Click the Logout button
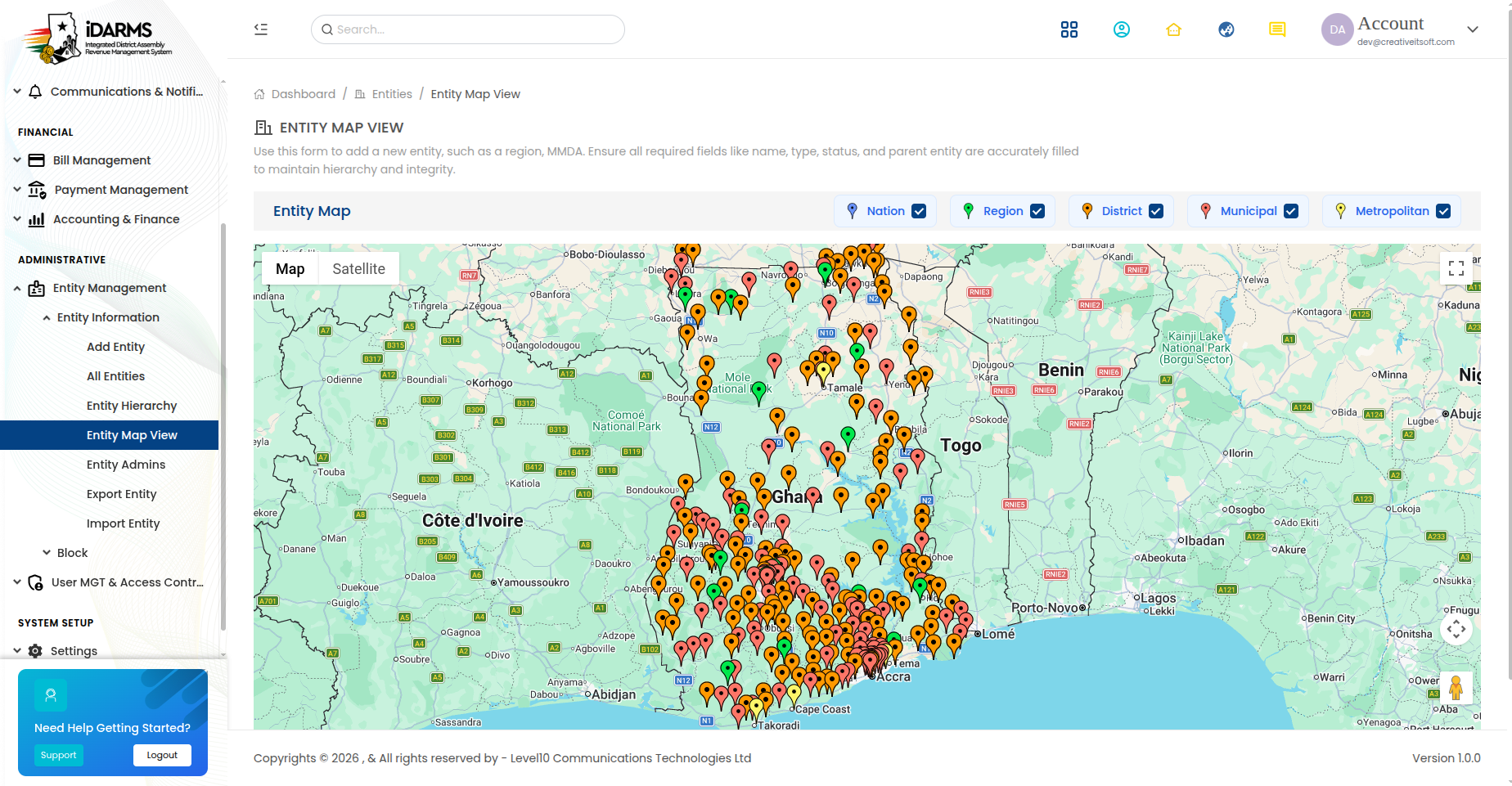The image size is (1512, 786). pyautogui.click(x=162, y=755)
